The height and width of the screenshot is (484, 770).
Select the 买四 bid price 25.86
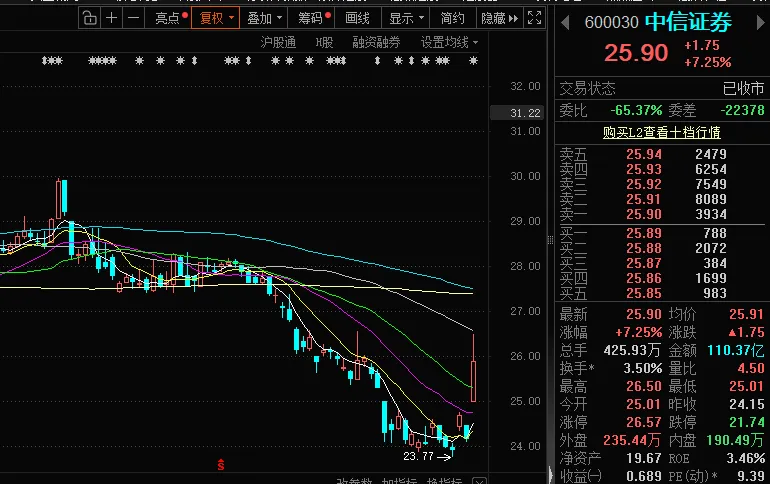pos(644,278)
